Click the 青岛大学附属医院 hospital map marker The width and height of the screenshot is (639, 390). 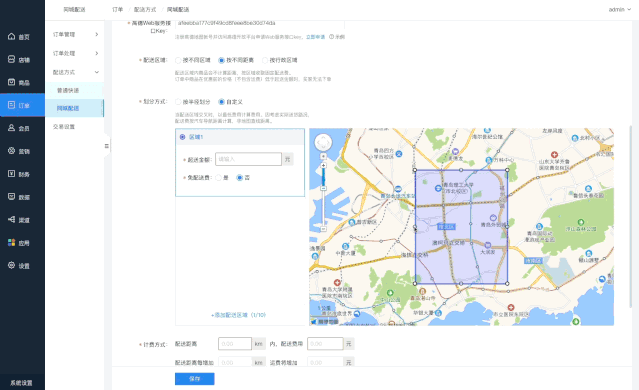337,282
